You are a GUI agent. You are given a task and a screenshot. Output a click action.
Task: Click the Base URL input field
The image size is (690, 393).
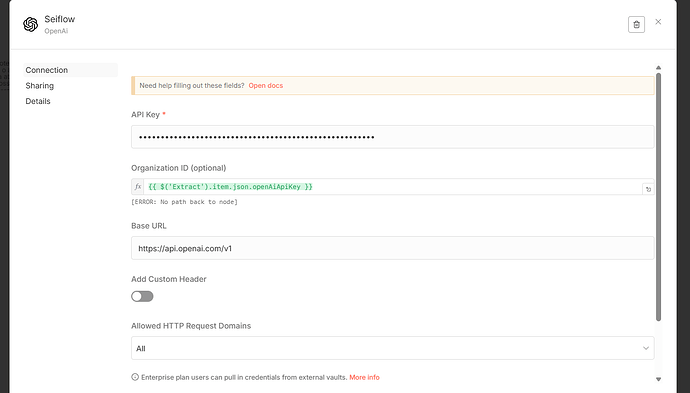coord(393,248)
